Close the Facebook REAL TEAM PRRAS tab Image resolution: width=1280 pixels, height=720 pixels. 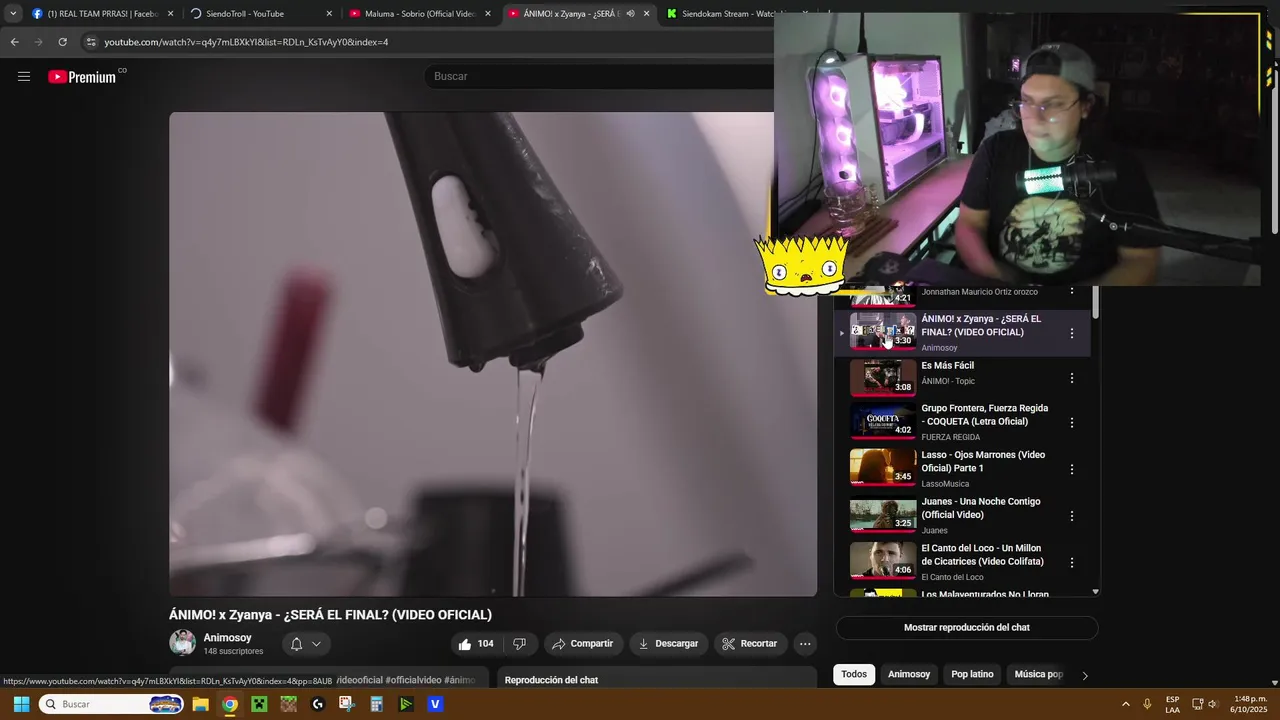point(170,14)
